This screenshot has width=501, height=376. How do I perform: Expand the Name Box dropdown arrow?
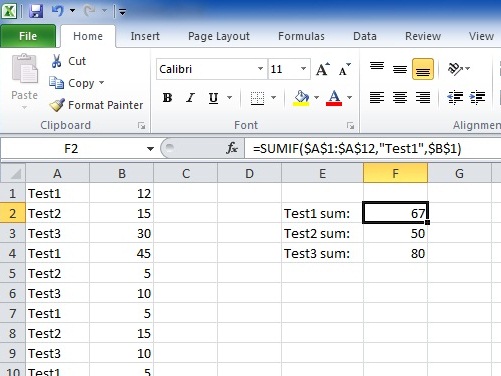[150, 149]
